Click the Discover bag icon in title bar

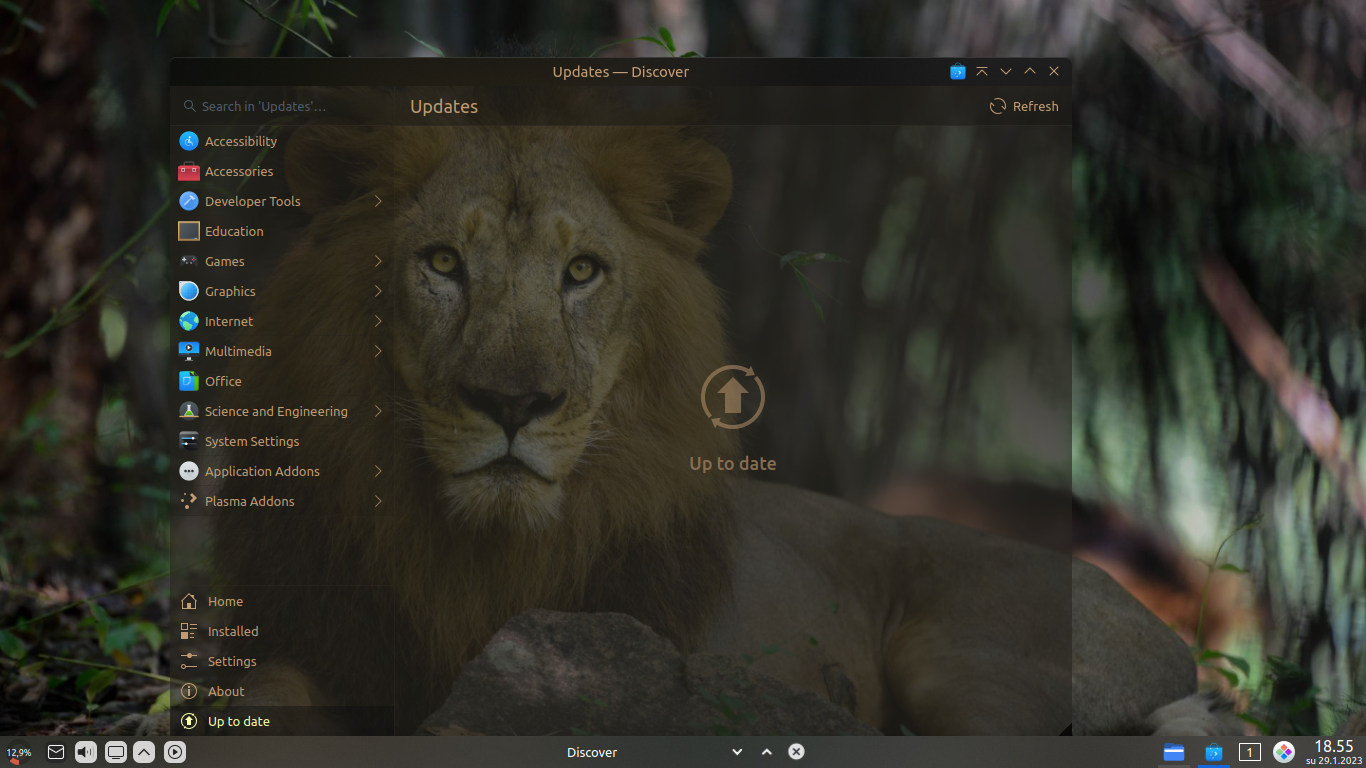click(x=958, y=72)
